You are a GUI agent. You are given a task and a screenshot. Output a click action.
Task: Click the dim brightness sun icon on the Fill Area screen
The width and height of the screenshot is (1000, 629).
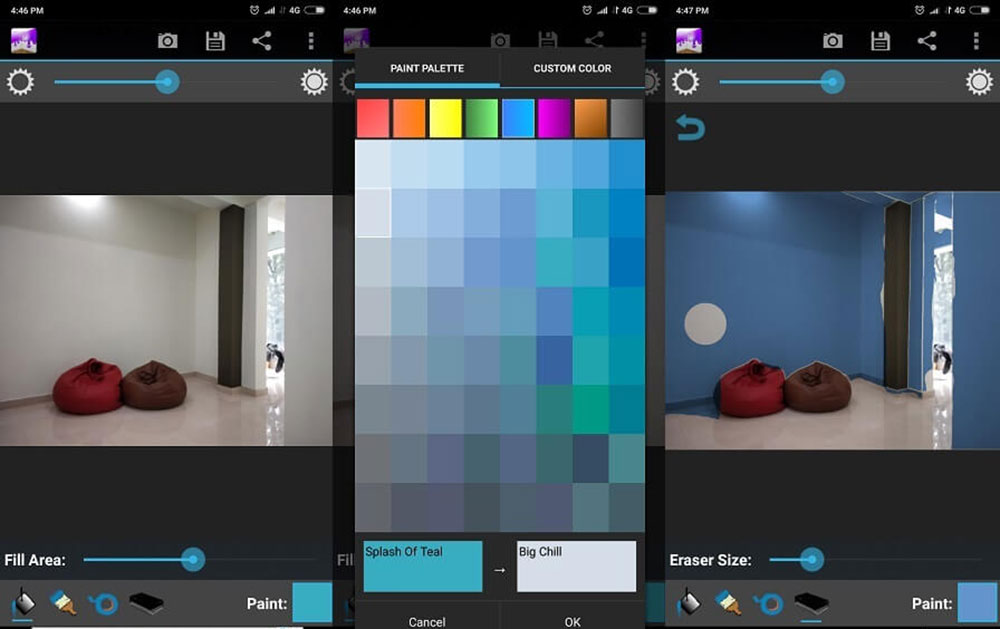(x=20, y=82)
